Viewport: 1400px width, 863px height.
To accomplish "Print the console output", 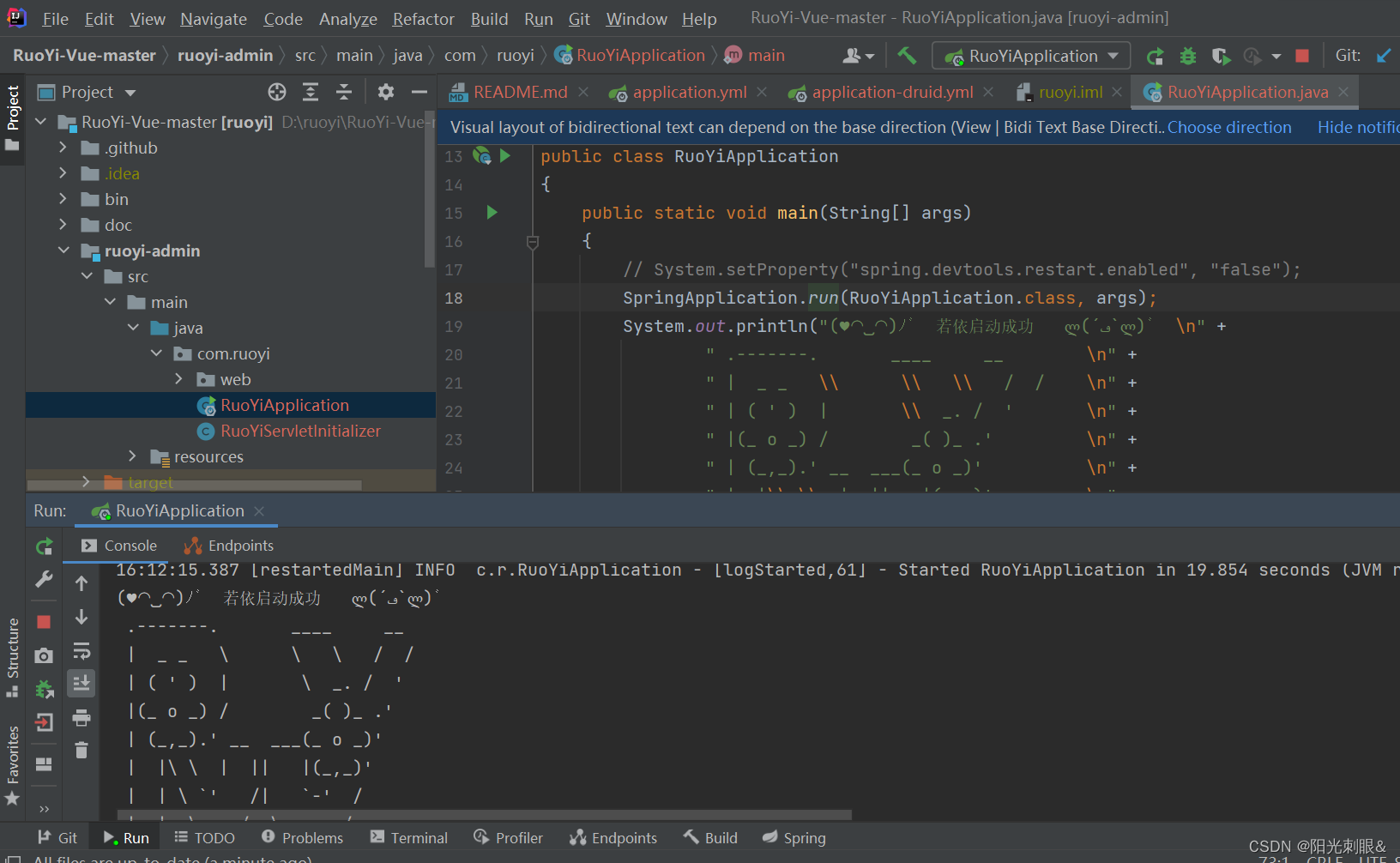I will pyautogui.click(x=81, y=717).
